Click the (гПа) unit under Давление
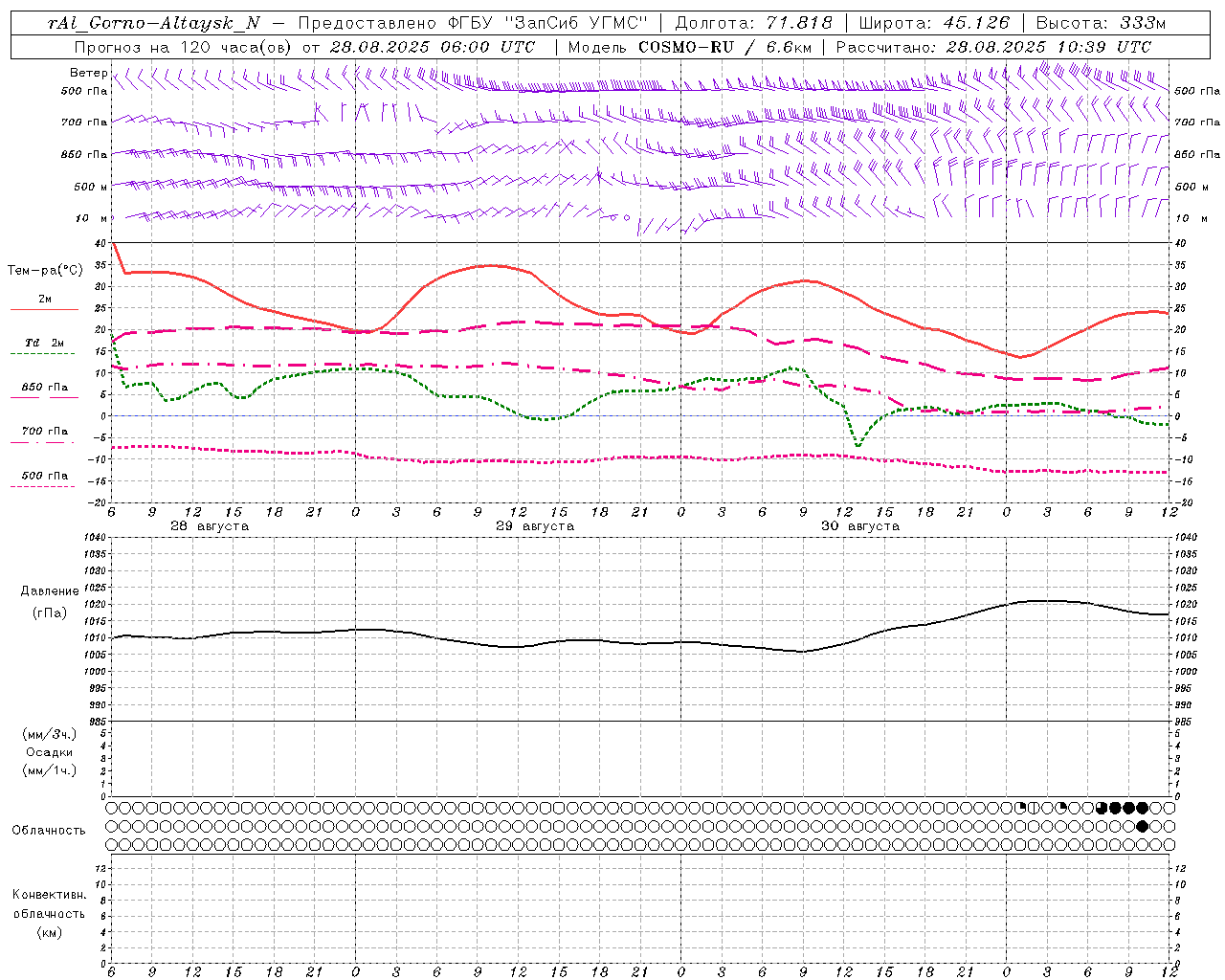The width and height of the screenshot is (1225, 980). (50, 613)
